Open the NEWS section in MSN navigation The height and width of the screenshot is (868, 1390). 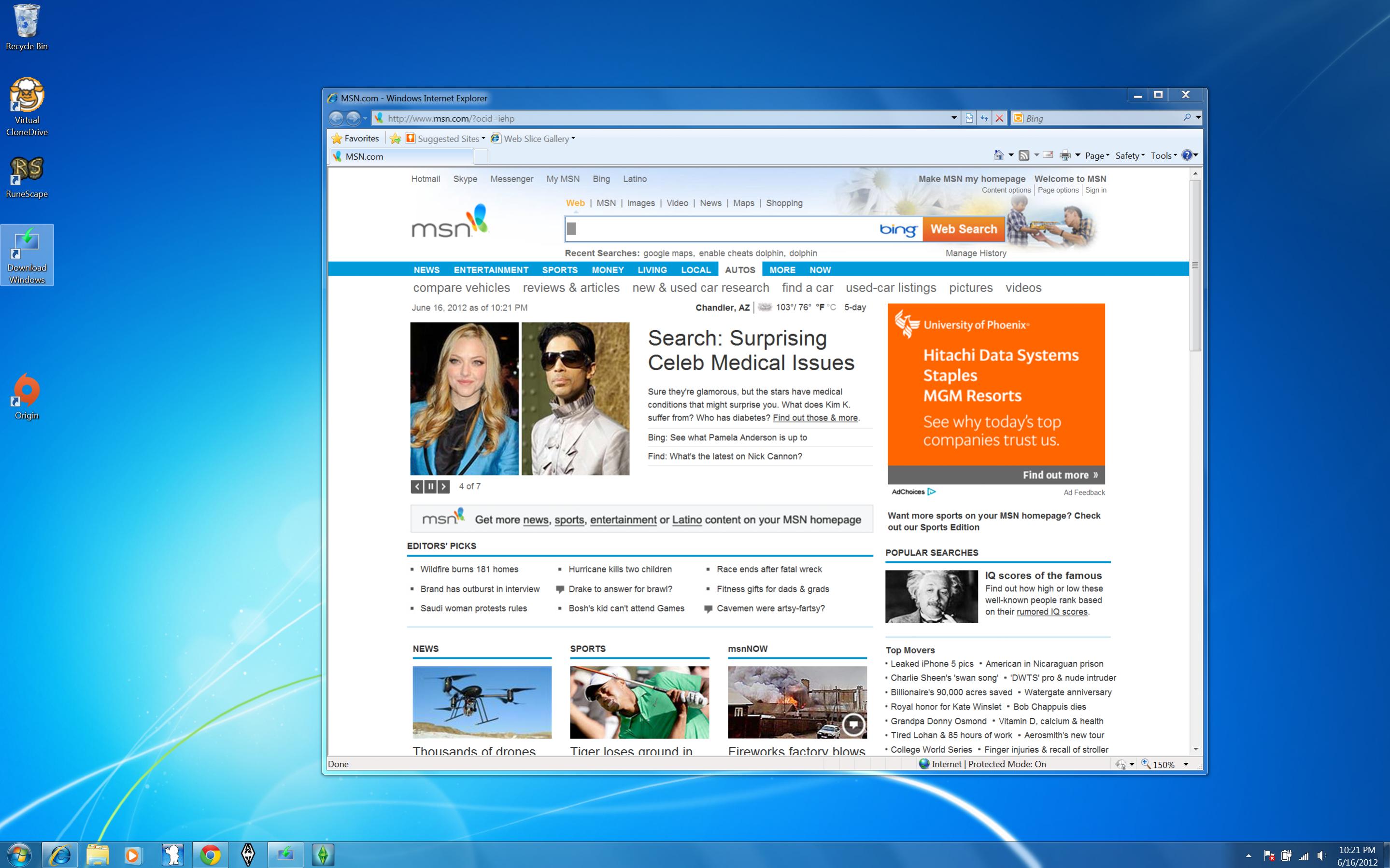click(x=426, y=270)
